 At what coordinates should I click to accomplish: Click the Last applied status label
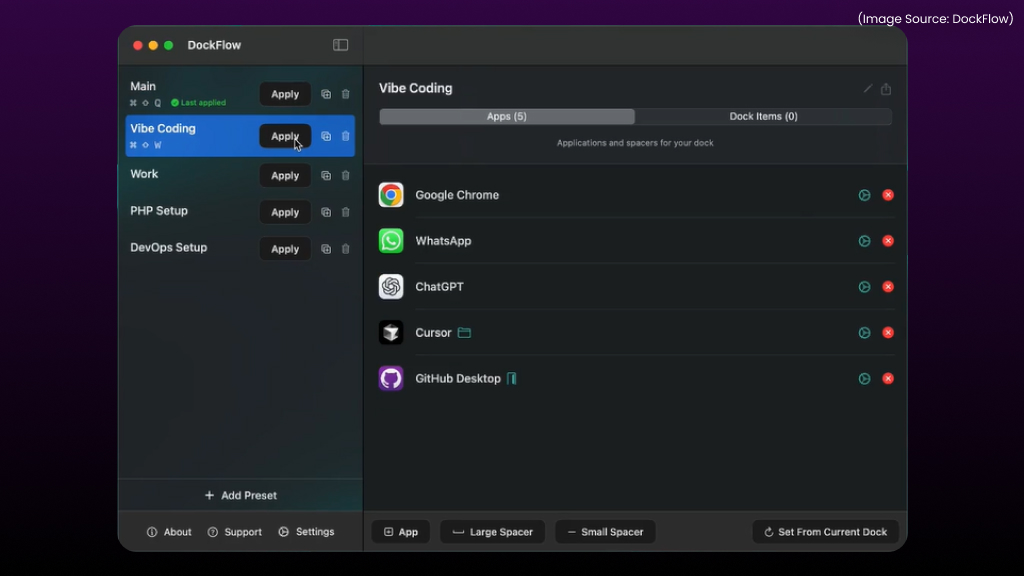pos(199,103)
